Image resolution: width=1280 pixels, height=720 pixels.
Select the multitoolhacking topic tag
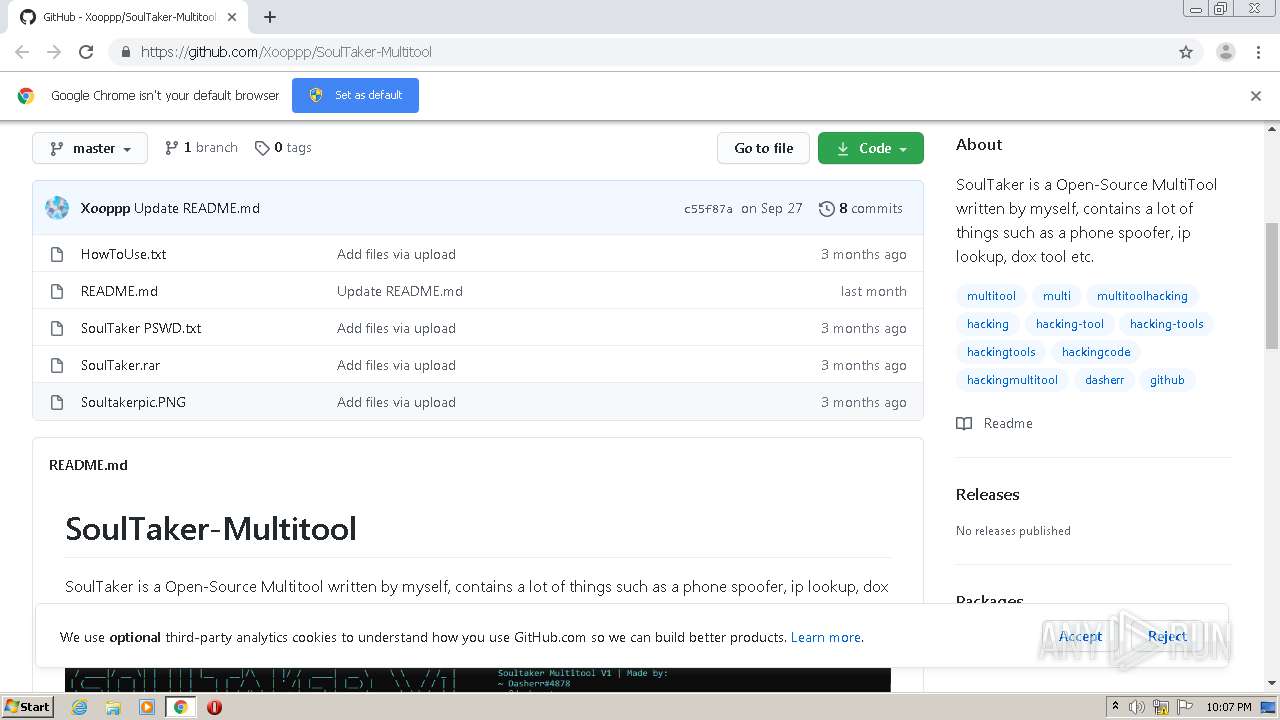(1142, 296)
